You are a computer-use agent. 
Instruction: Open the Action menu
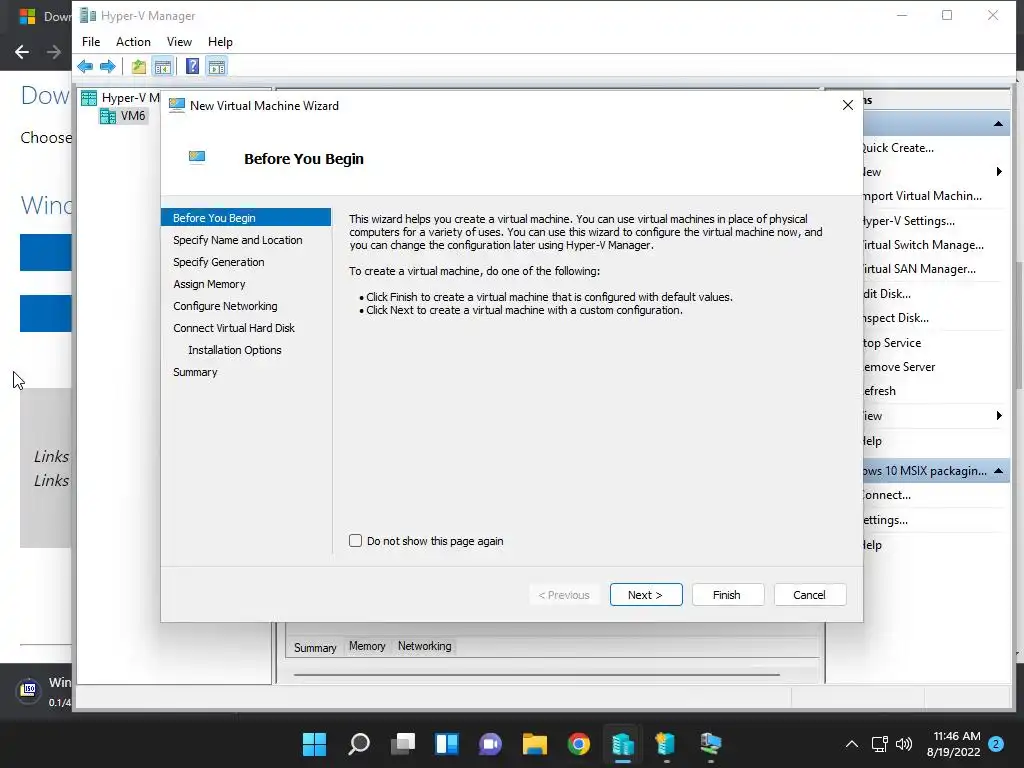[133, 42]
